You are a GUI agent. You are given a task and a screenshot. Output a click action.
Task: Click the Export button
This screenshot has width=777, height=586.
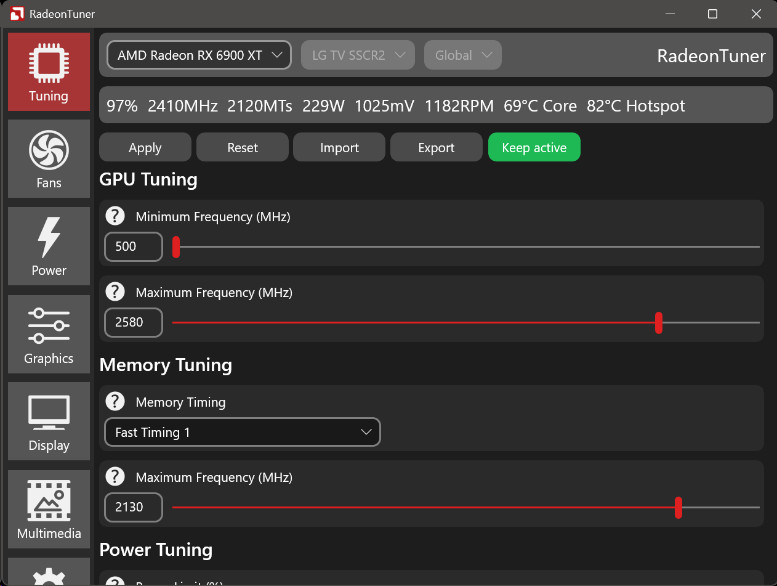click(x=436, y=147)
